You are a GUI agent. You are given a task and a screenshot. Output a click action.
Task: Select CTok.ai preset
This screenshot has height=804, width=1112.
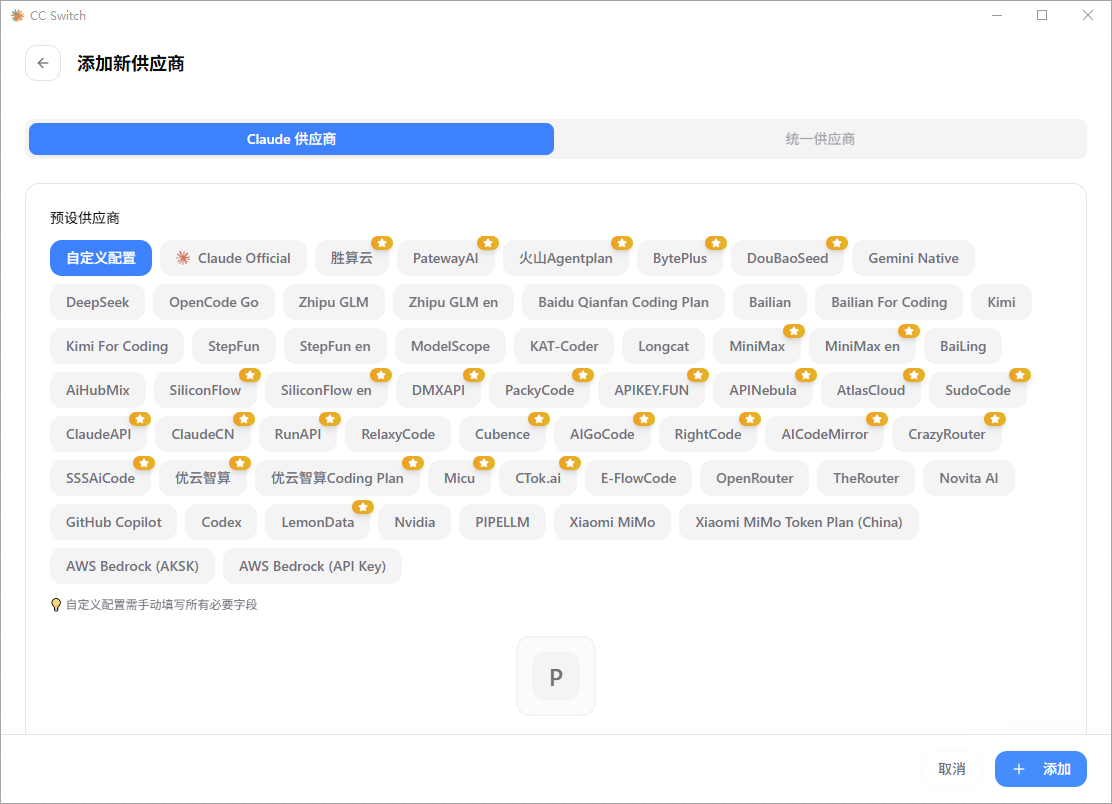[x=538, y=478]
